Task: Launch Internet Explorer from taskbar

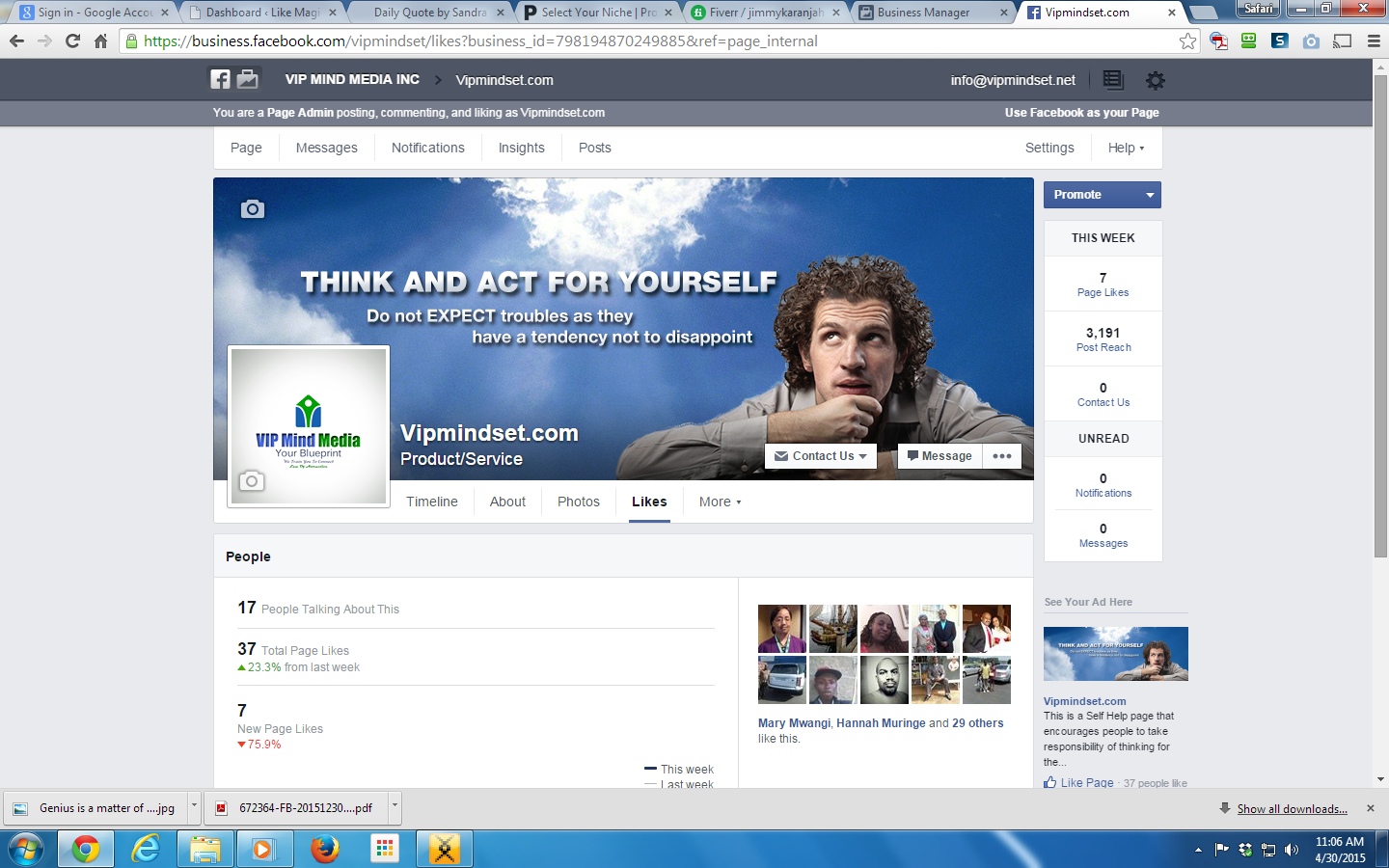Action: 146,850
